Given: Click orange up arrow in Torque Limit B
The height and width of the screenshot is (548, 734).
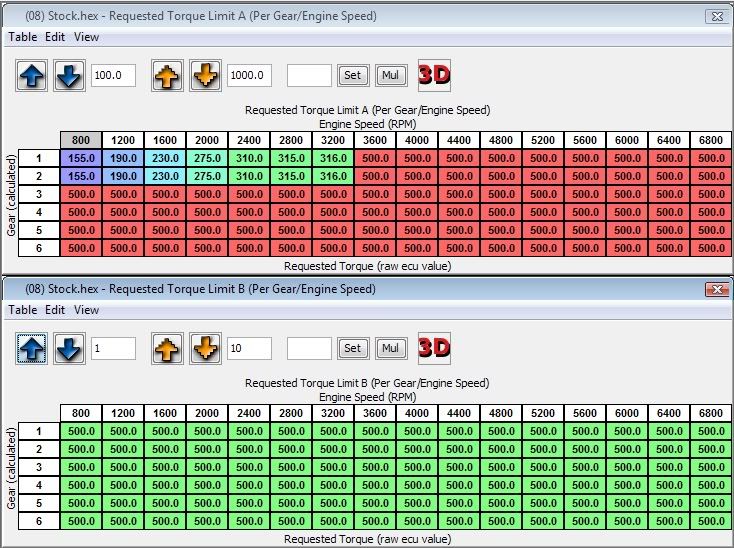Looking at the screenshot, I should pyautogui.click(x=168, y=348).
